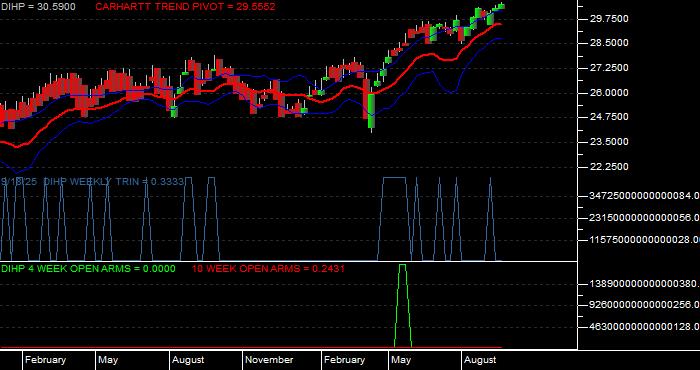Click the first May date label
Screen dimensions: 700x370
click(108, 360)
